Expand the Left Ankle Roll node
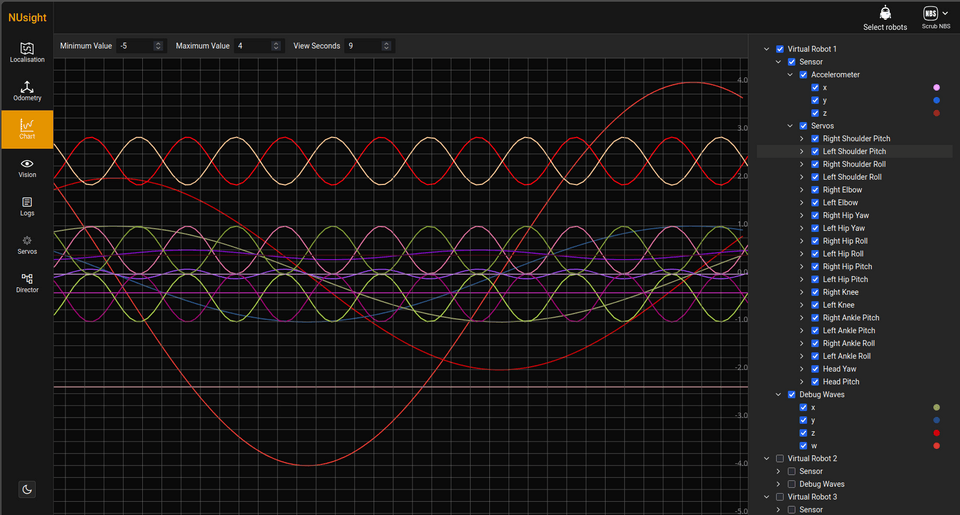The height and width of the screenshot is (515, 960). point(802,356)
